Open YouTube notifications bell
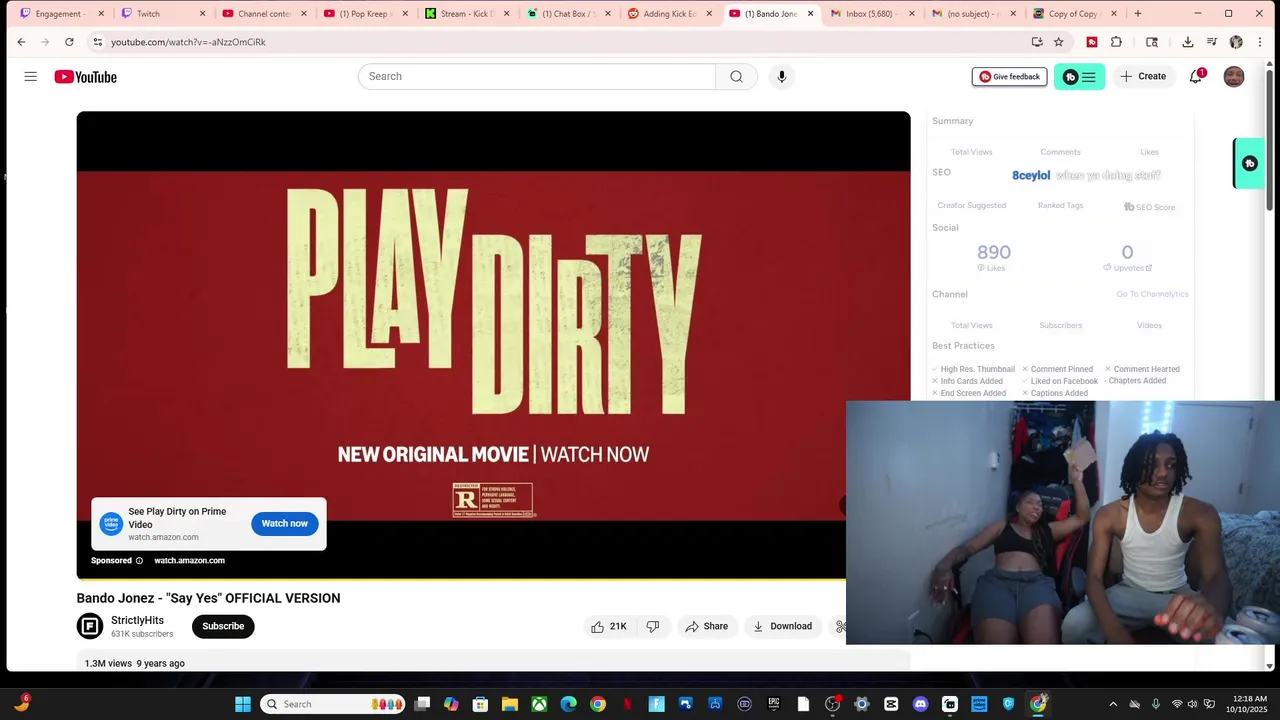Viewport: 1280px width, 720px height. click(x=1195, y=77)
